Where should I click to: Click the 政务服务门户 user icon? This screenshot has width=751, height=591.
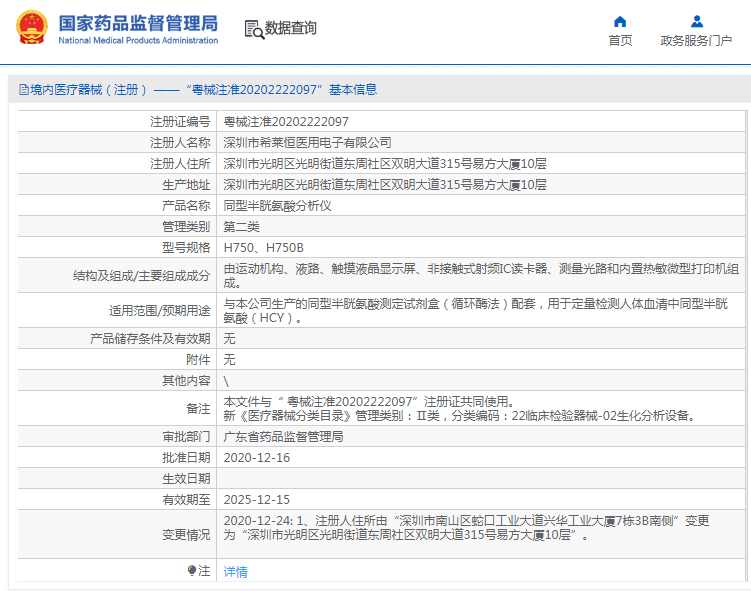[x=696, y=22]
